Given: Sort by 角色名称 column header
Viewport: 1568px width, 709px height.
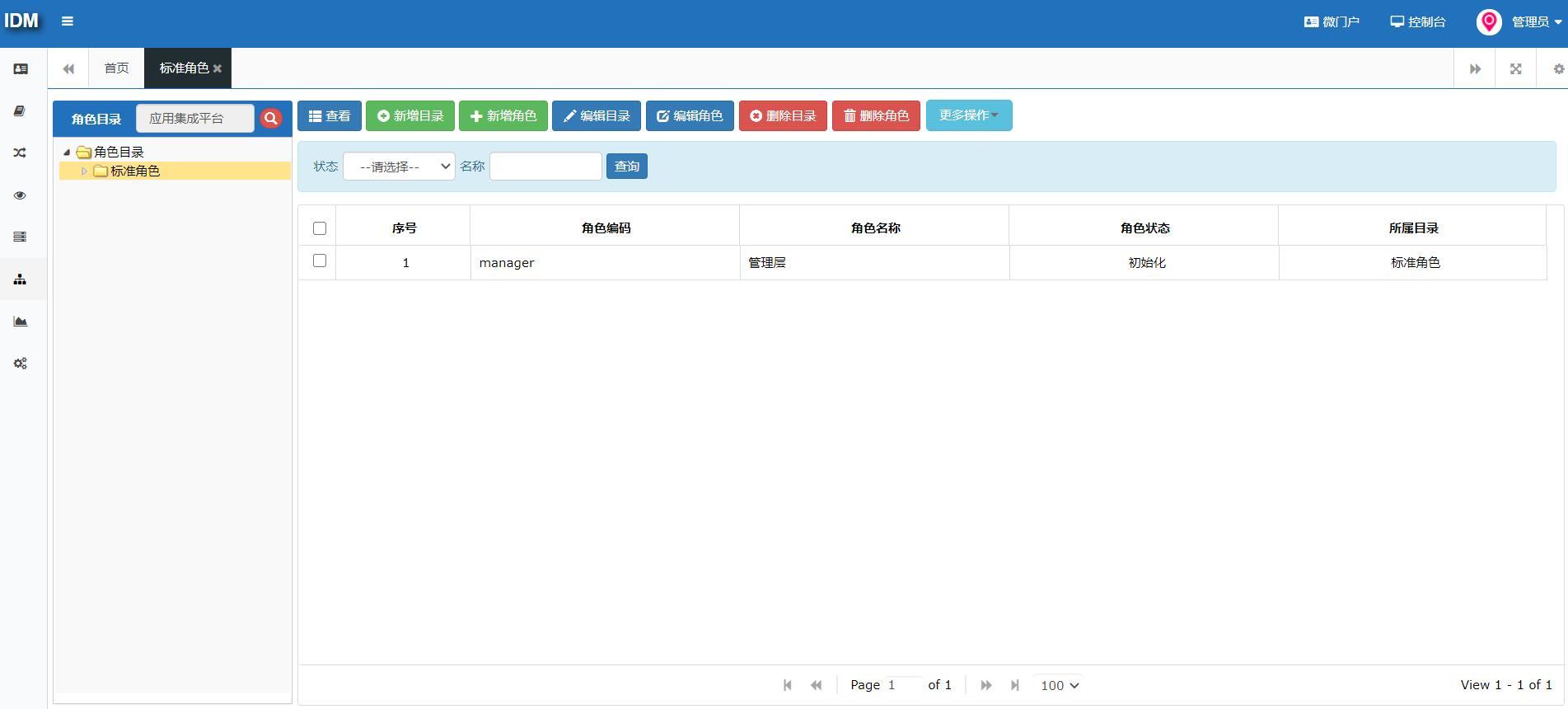Looking at the screenshot, I should click(x=875, y=228).
